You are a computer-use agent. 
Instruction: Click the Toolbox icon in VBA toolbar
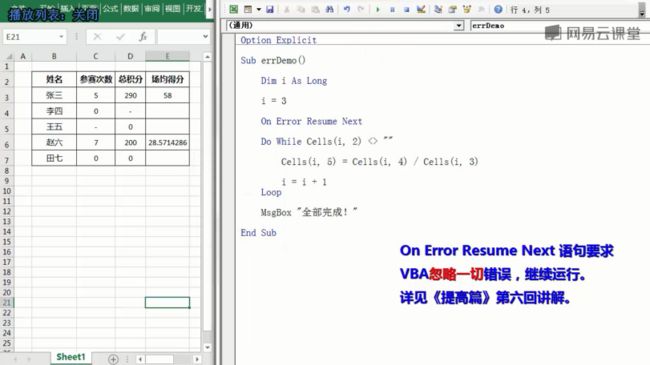[481, 9]
